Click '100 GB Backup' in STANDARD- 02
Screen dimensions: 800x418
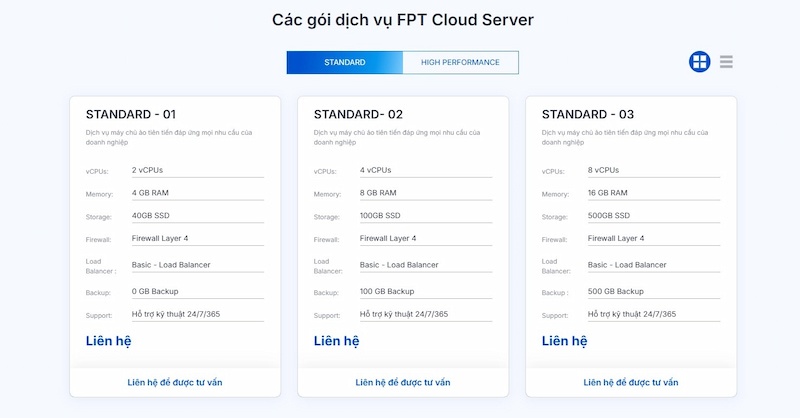click(387, 291)
